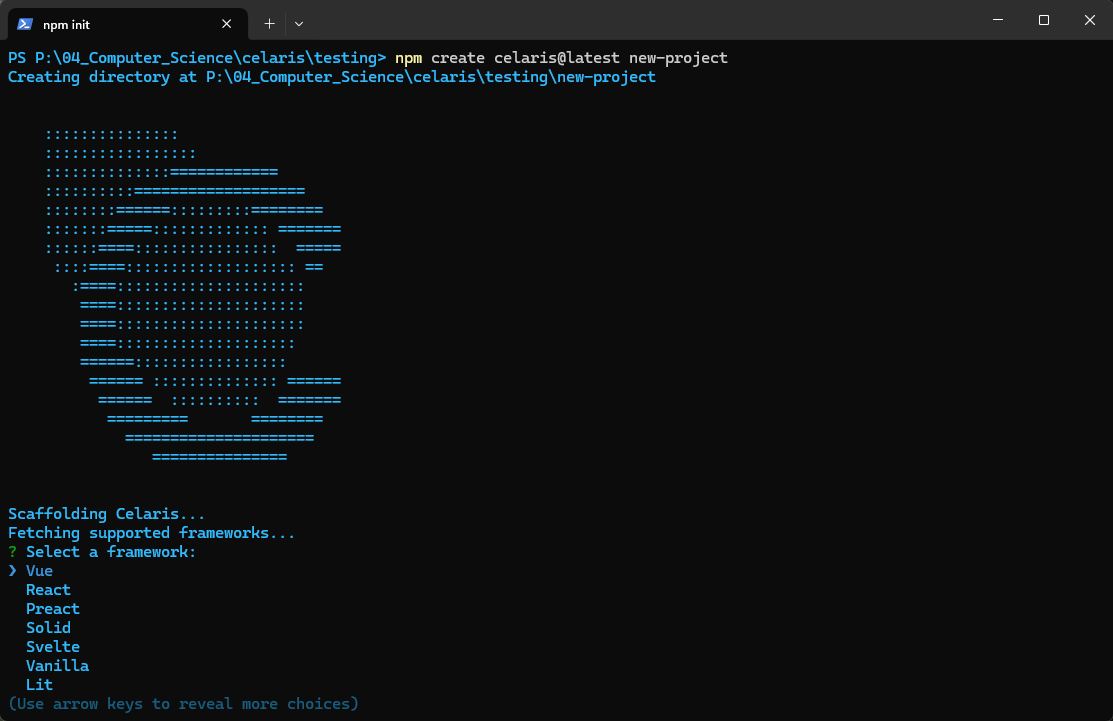Click the npm create celaris@latest command text

560,57
